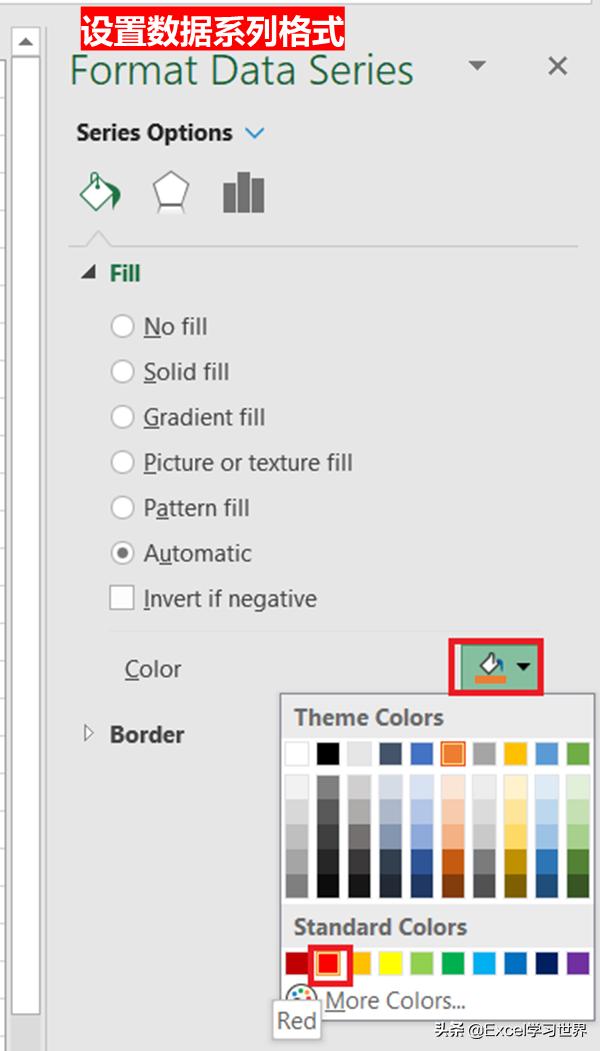Enable Invert if negative checkbox

(x=122, y=598)
